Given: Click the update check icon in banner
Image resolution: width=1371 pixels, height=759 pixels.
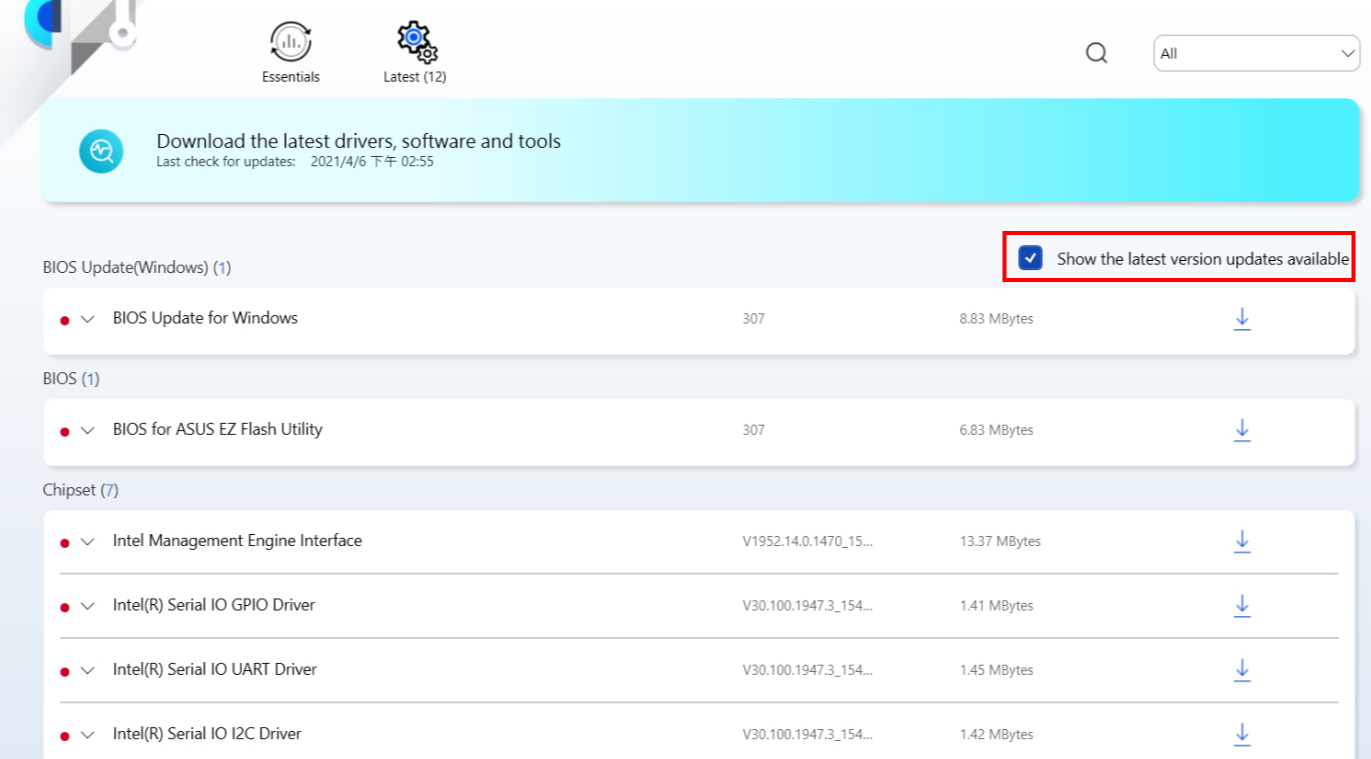Looking at the screenshot, I should pos(101,151).
